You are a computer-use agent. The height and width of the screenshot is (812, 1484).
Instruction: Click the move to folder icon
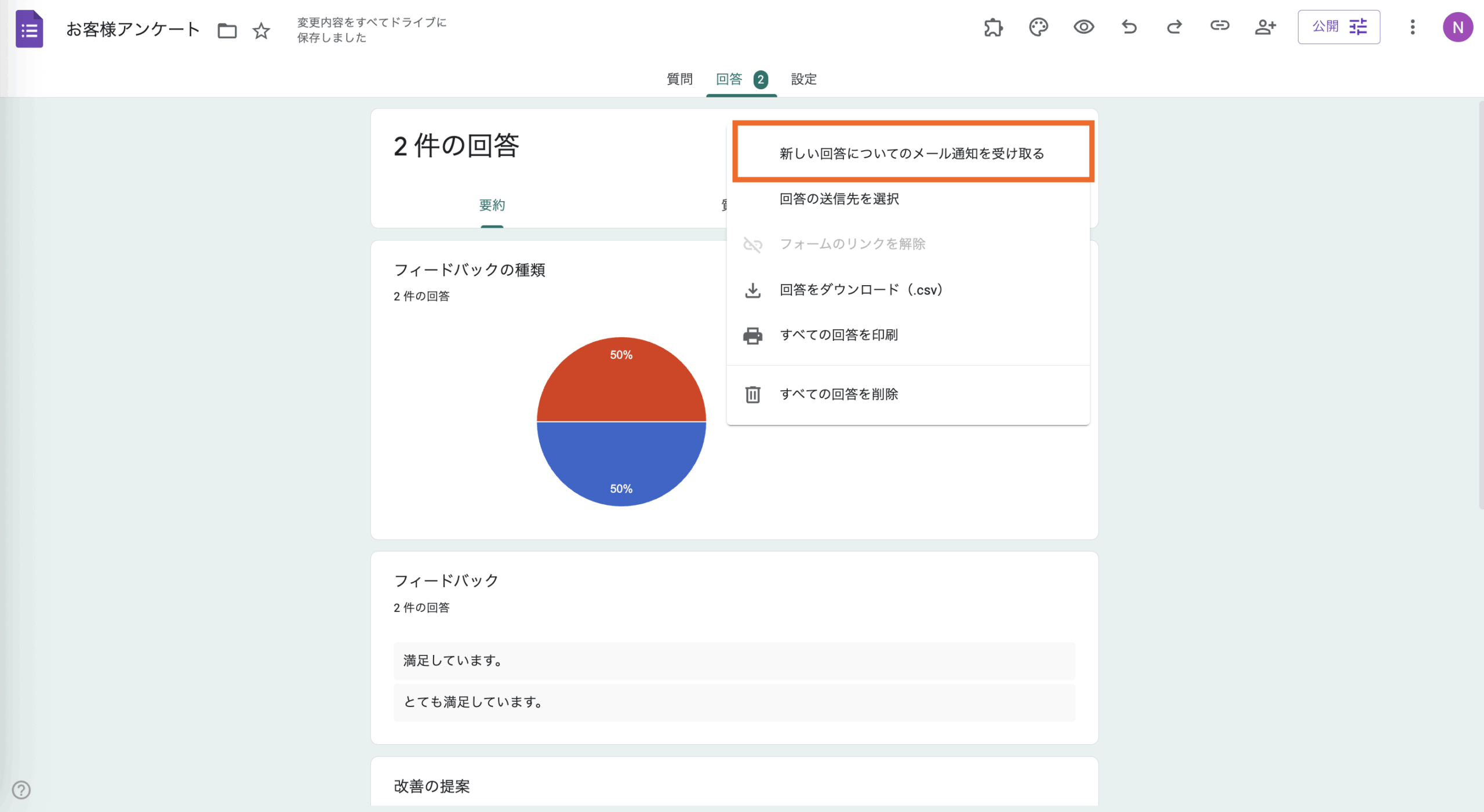click(x=227, y=30)
